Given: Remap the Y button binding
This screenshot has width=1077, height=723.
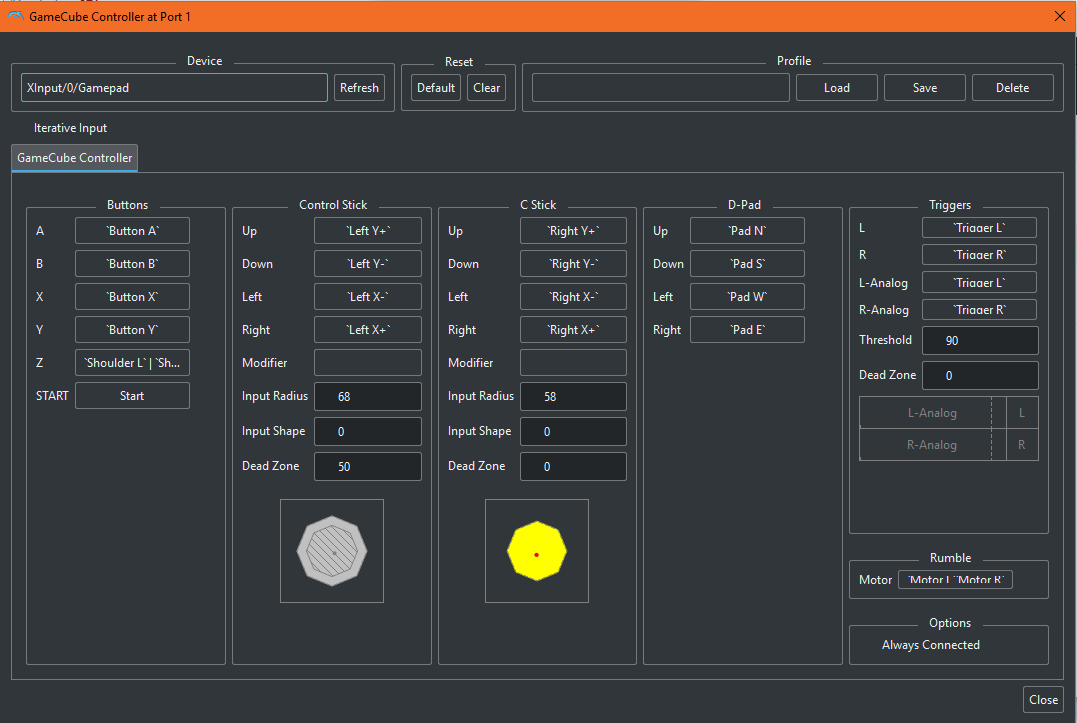Looking at the screenshot, I should [133, 330].
